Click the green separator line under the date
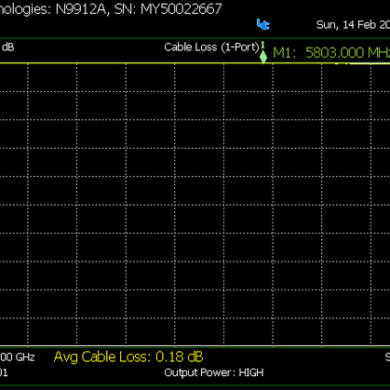This screenshot has width=390, height=390. pos(195,38)
